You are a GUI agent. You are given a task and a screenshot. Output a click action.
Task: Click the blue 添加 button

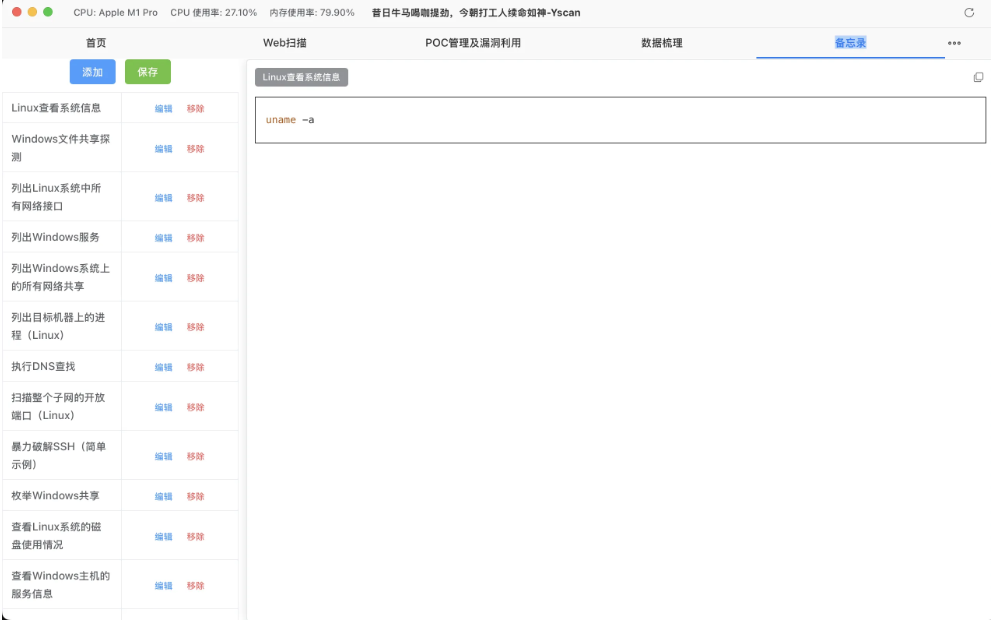click(92, 72)
